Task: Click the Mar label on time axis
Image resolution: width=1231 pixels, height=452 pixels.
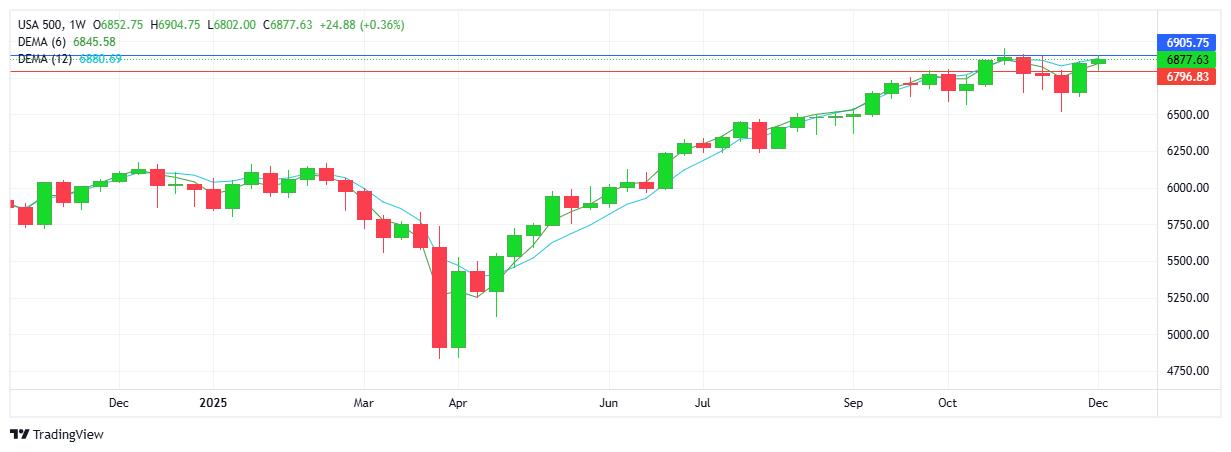Action: (364, 403)
